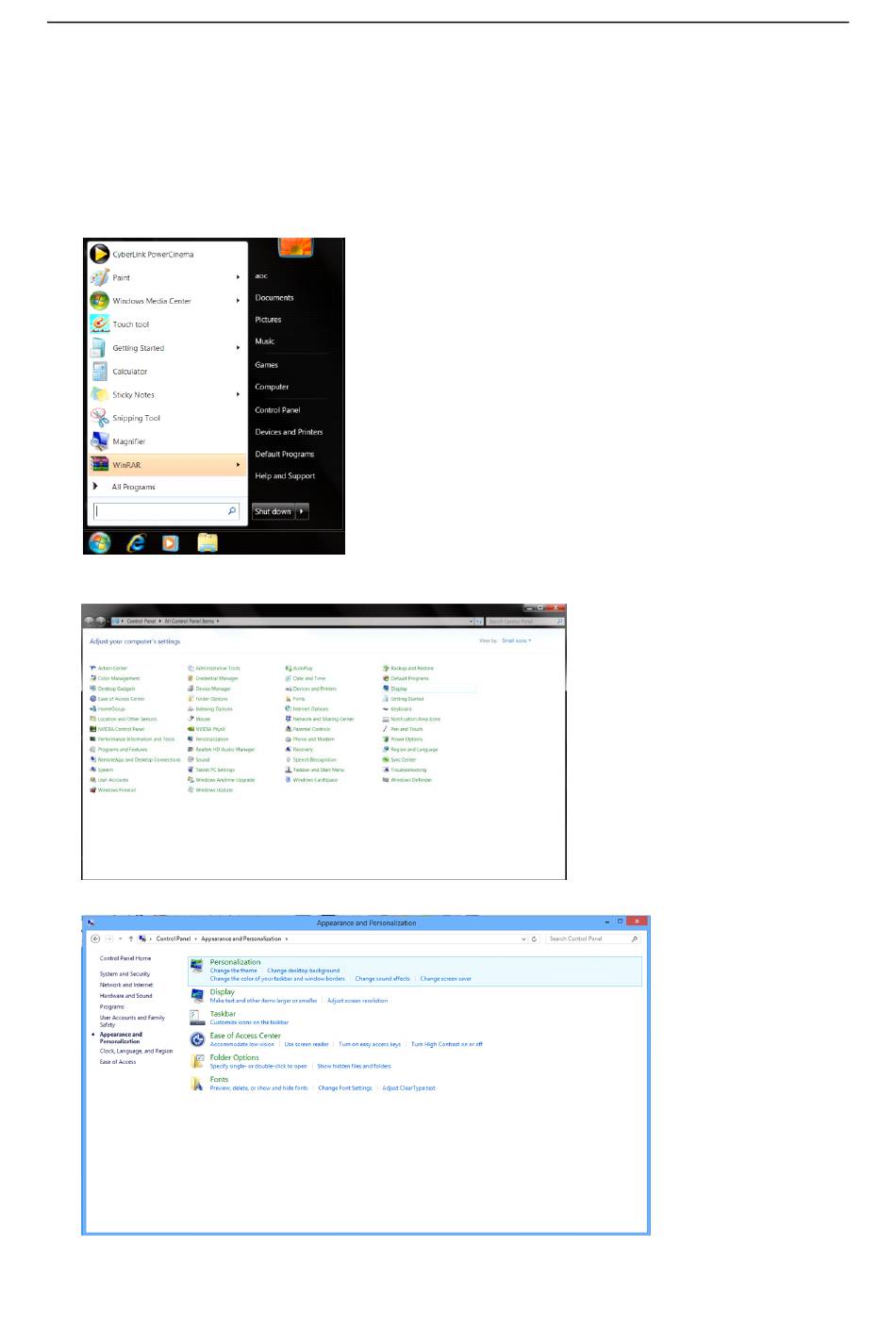
Task: Click the Ease of Access Center icon
Action: click(197, 1039)
